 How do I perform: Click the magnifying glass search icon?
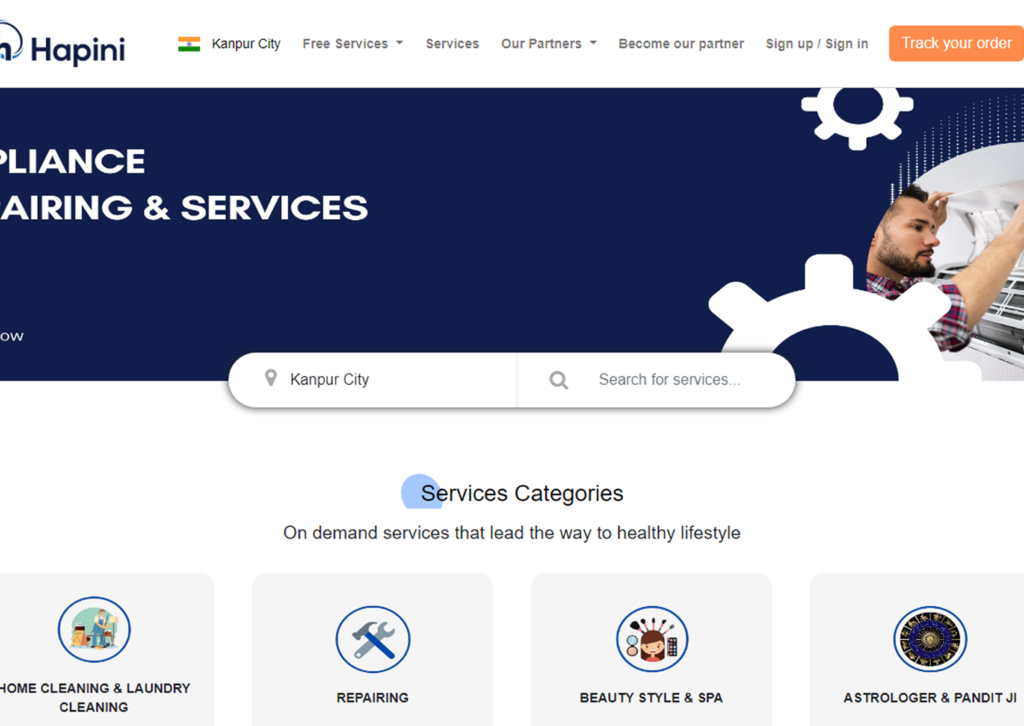(x=558, y=380)
